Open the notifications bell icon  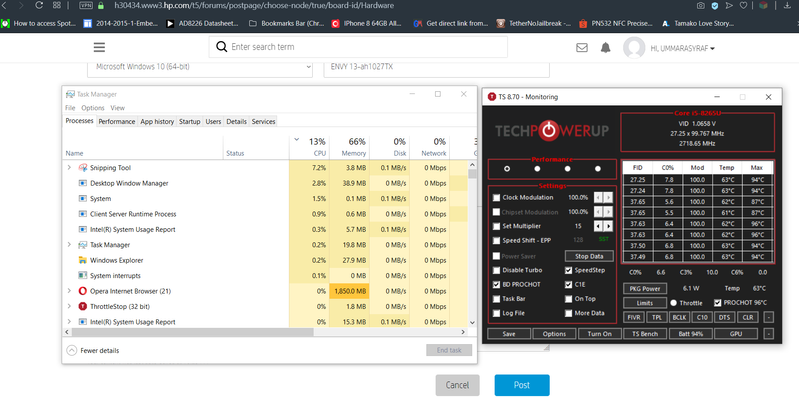tap(605, 48)
